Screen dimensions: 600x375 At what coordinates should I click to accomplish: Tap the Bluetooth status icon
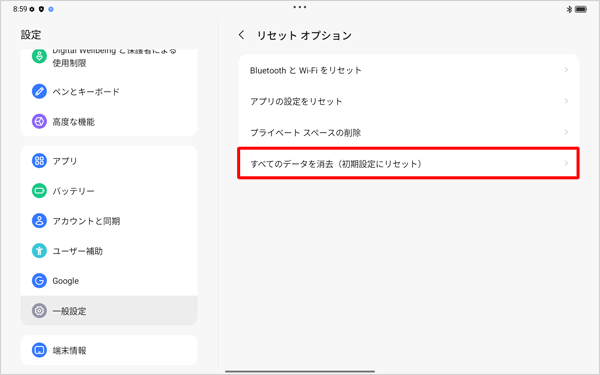(x=569, y=9)
